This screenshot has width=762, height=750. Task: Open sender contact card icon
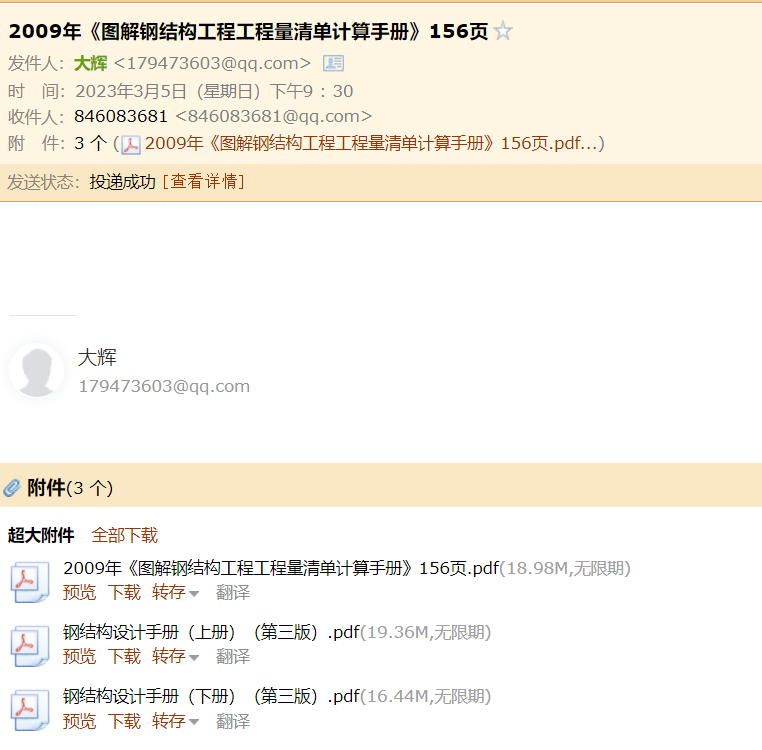333,63
